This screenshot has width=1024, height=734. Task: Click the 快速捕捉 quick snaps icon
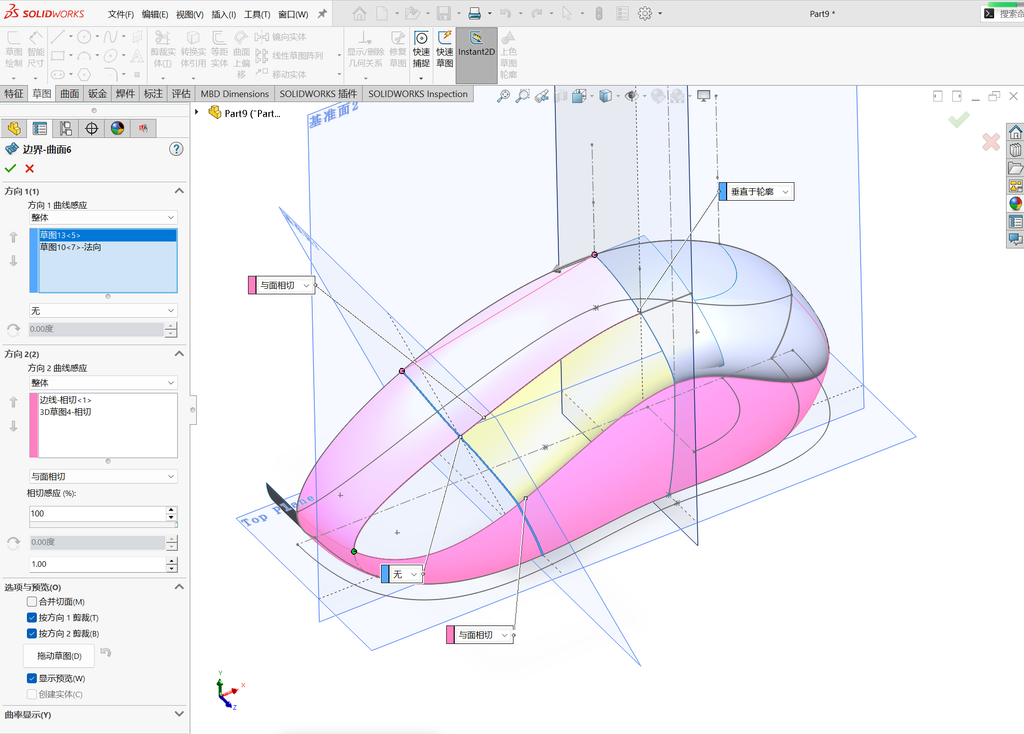click(421, 49)
